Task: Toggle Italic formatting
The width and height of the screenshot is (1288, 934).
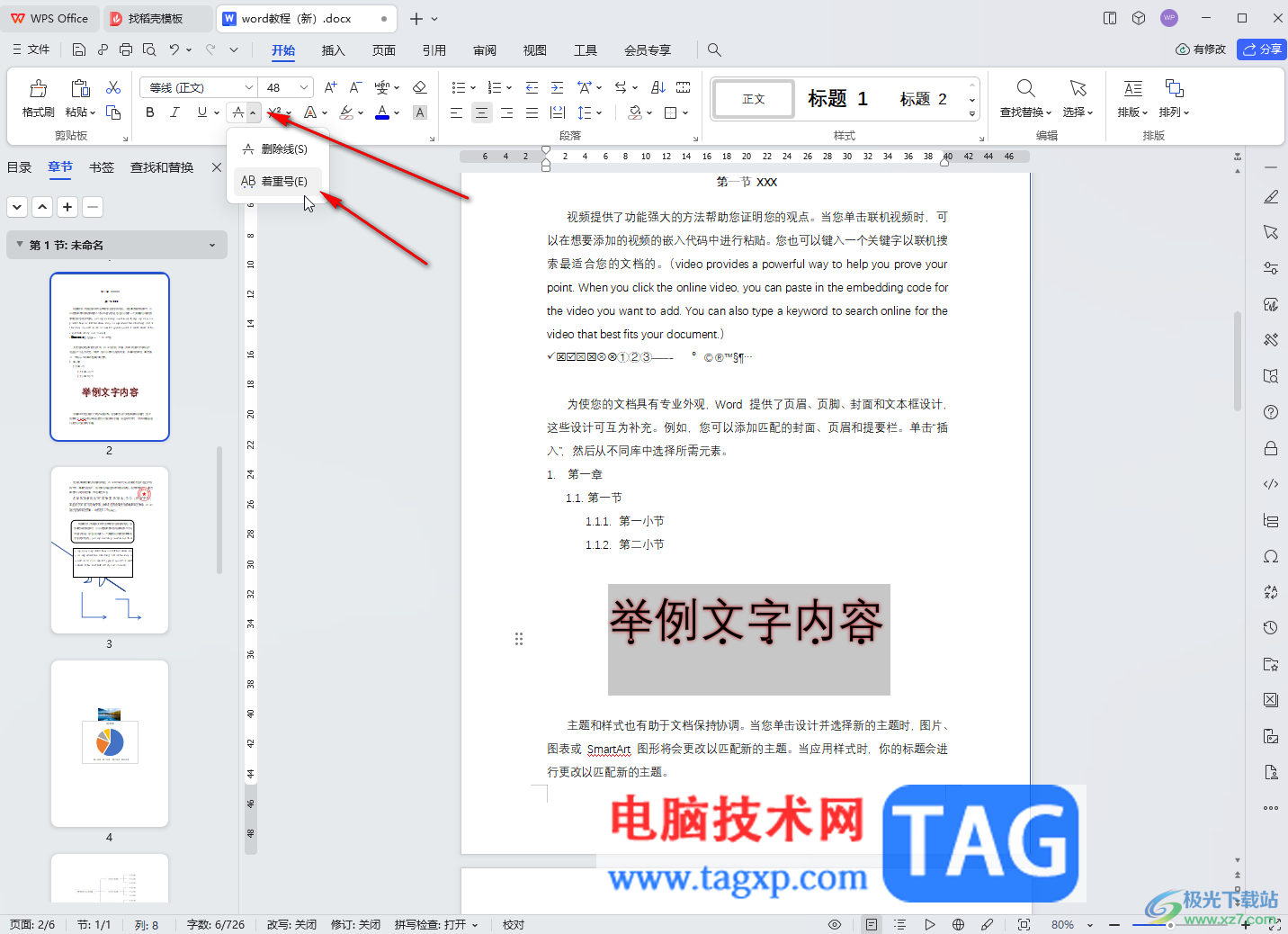Action: (175, 112)
